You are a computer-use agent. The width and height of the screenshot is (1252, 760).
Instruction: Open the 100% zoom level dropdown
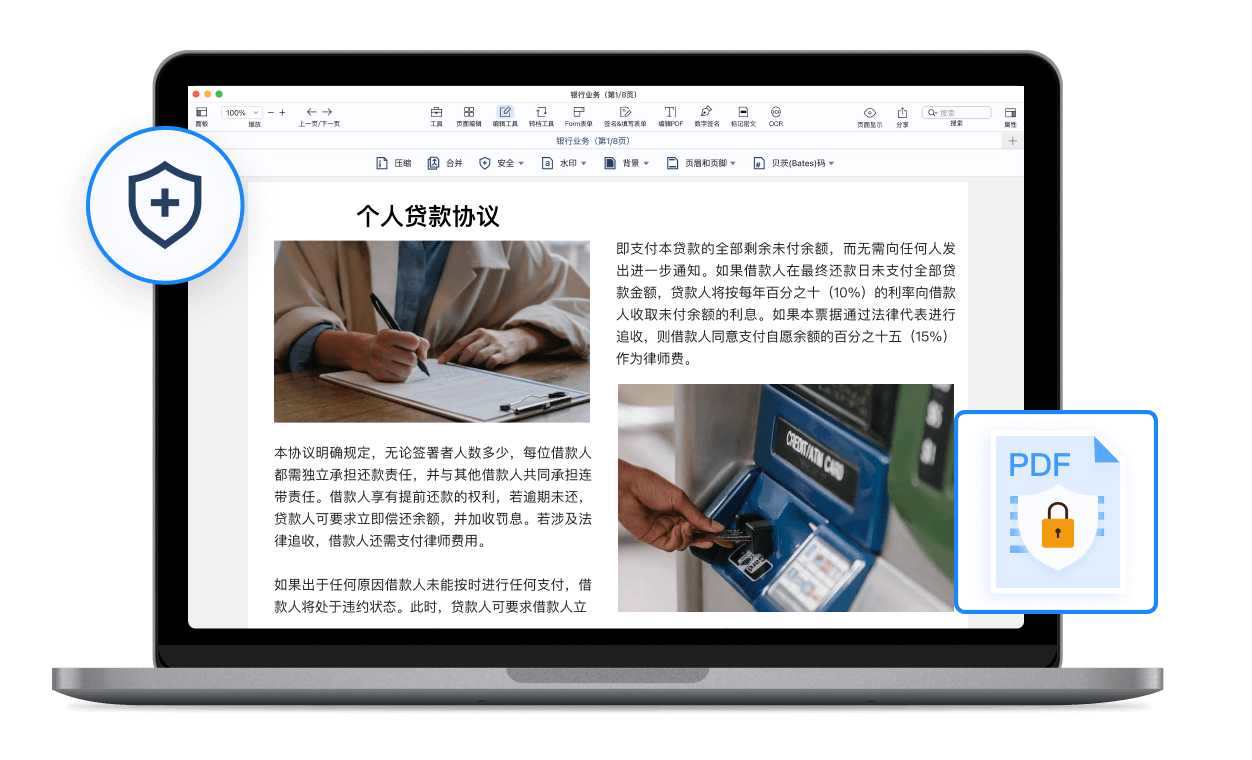(x=241, y=113)
